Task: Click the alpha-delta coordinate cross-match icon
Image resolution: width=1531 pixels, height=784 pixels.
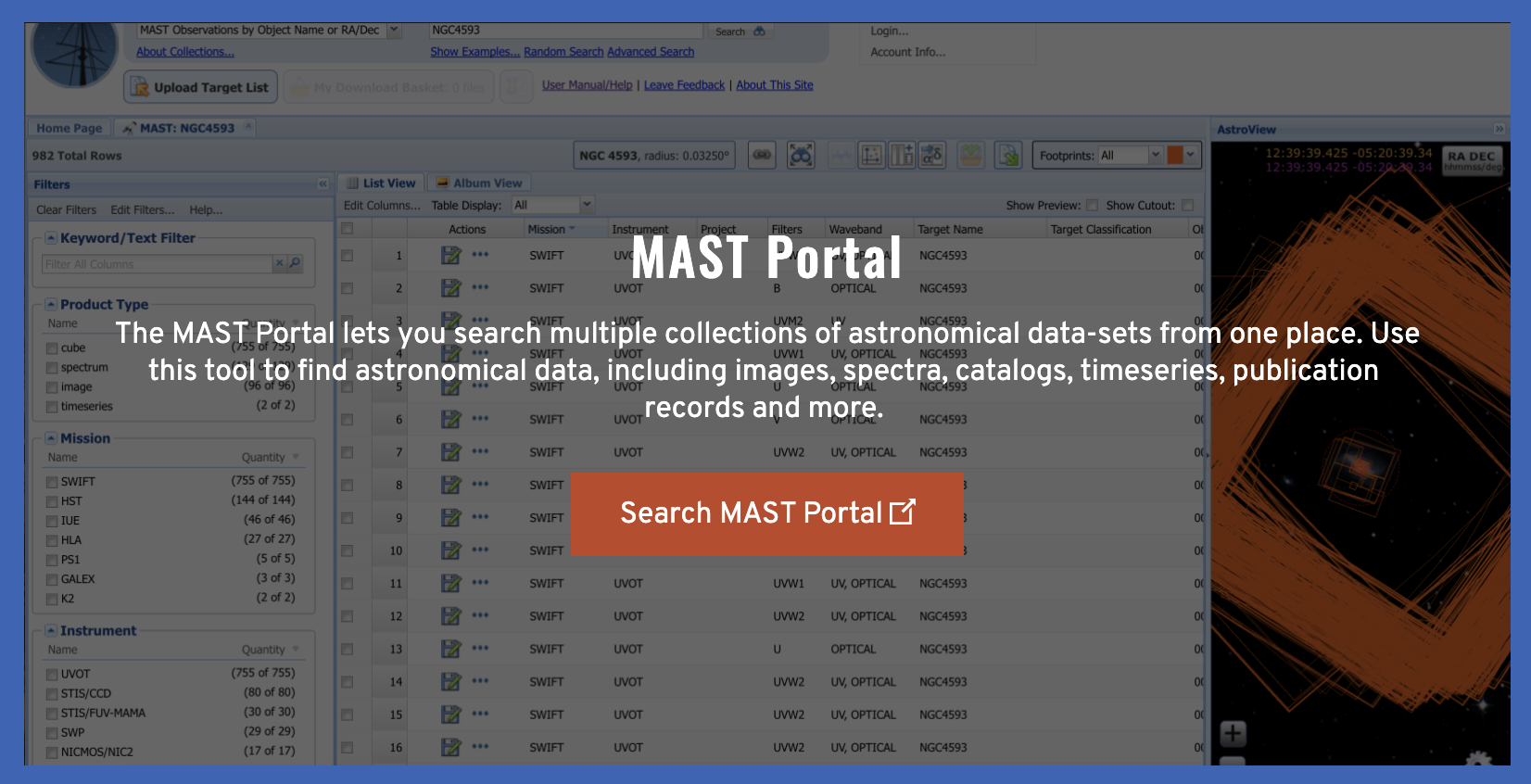Action: 932,155
